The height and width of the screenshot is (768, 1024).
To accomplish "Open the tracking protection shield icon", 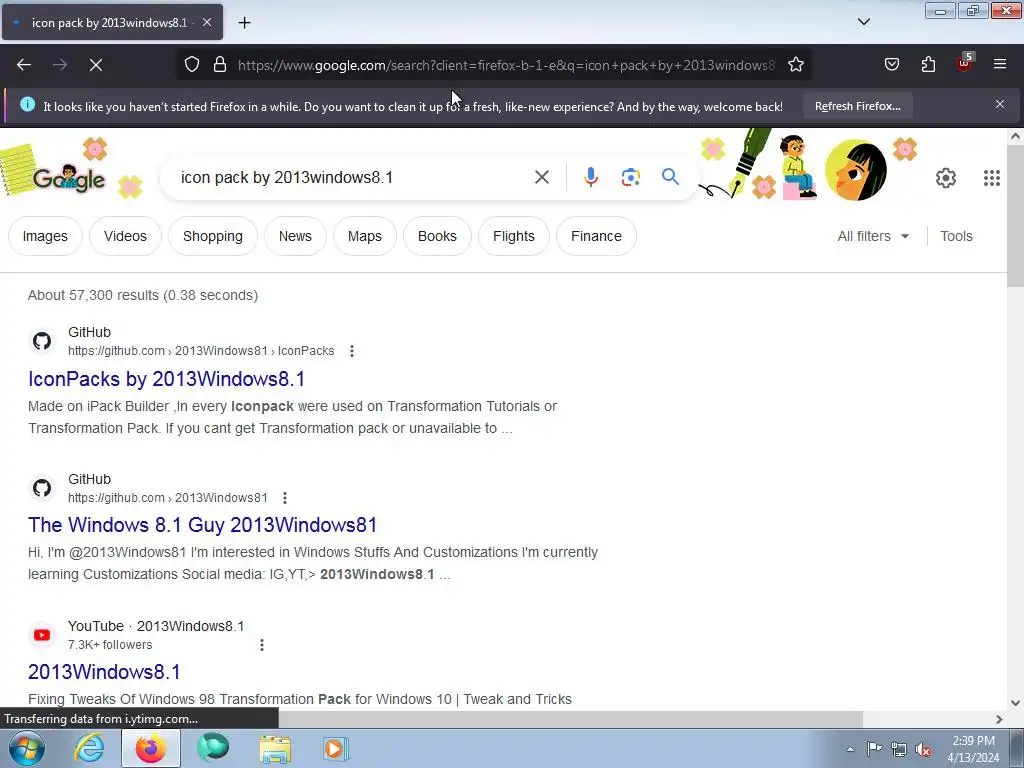I will 191,65.
